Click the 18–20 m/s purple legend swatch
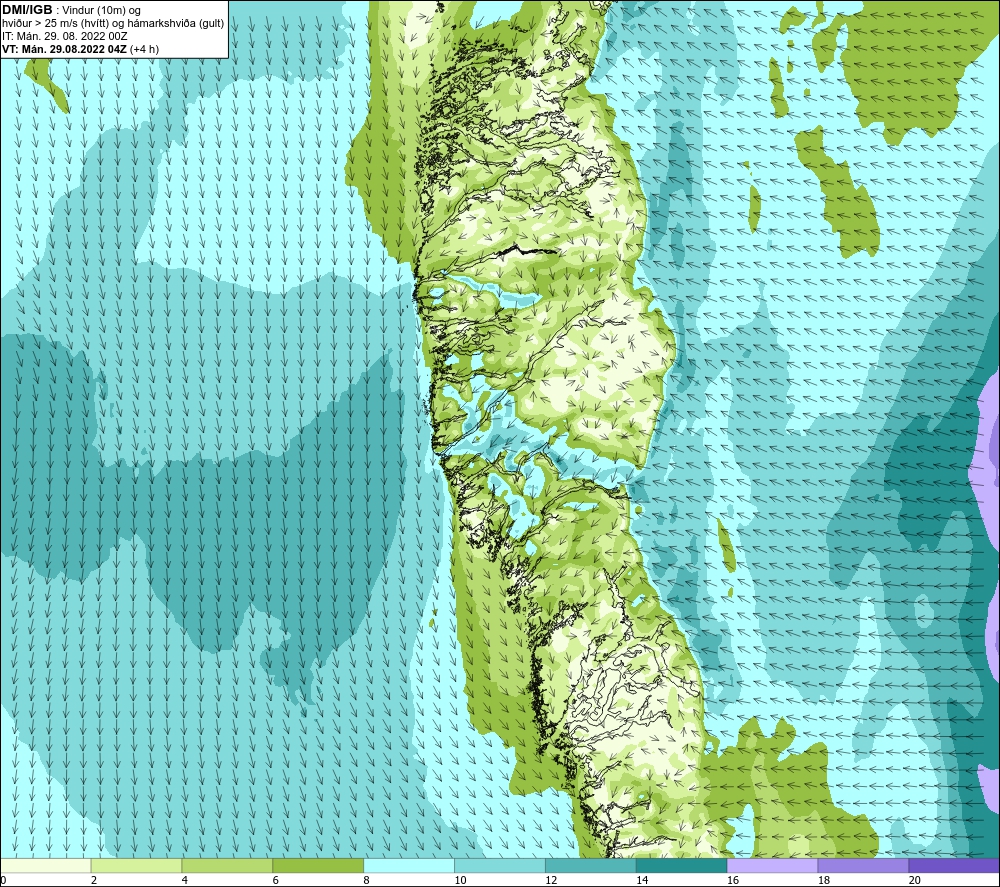Viewport: 1000px width, 887px height. point(864,866)
